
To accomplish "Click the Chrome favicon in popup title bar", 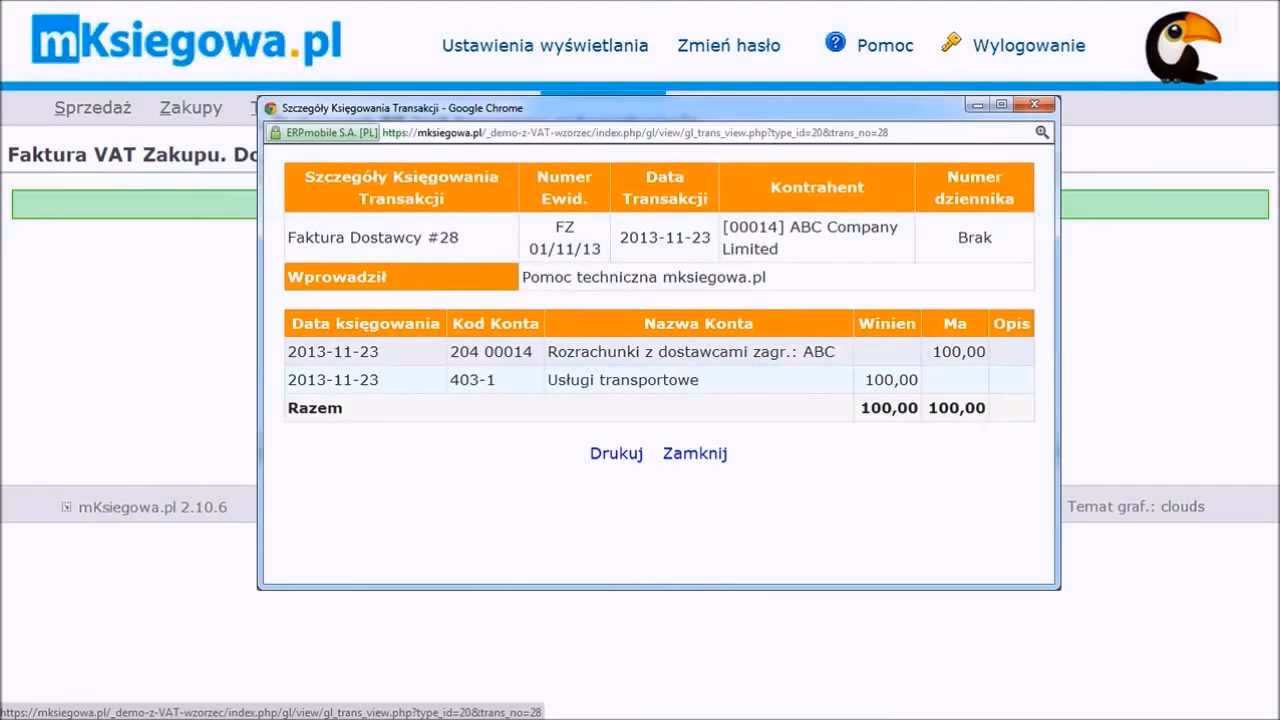I will point(272,108).
